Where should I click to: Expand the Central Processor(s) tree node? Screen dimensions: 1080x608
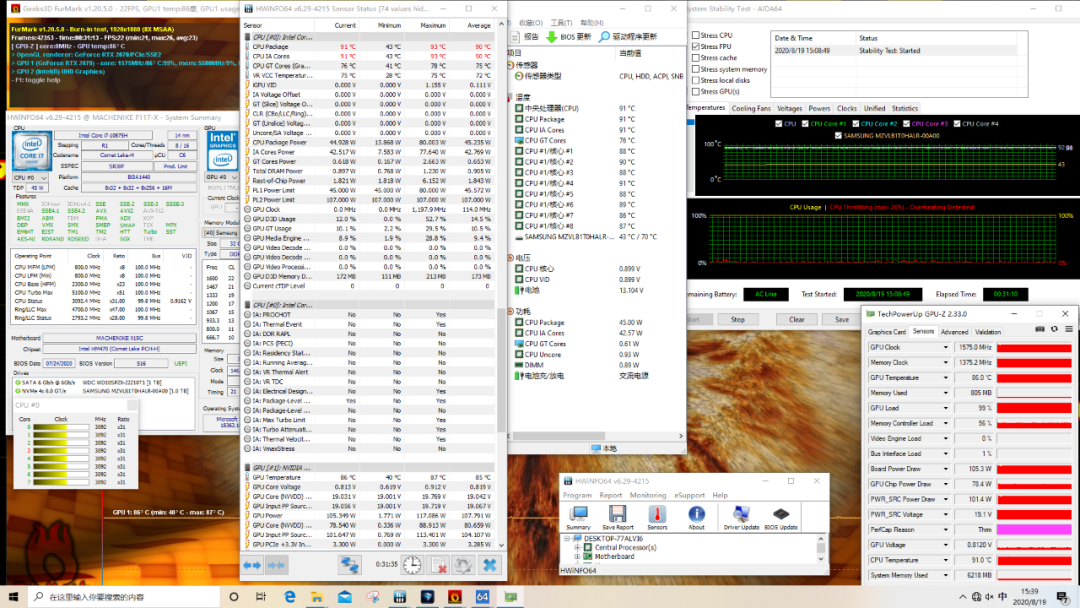[x=577, y=547]
